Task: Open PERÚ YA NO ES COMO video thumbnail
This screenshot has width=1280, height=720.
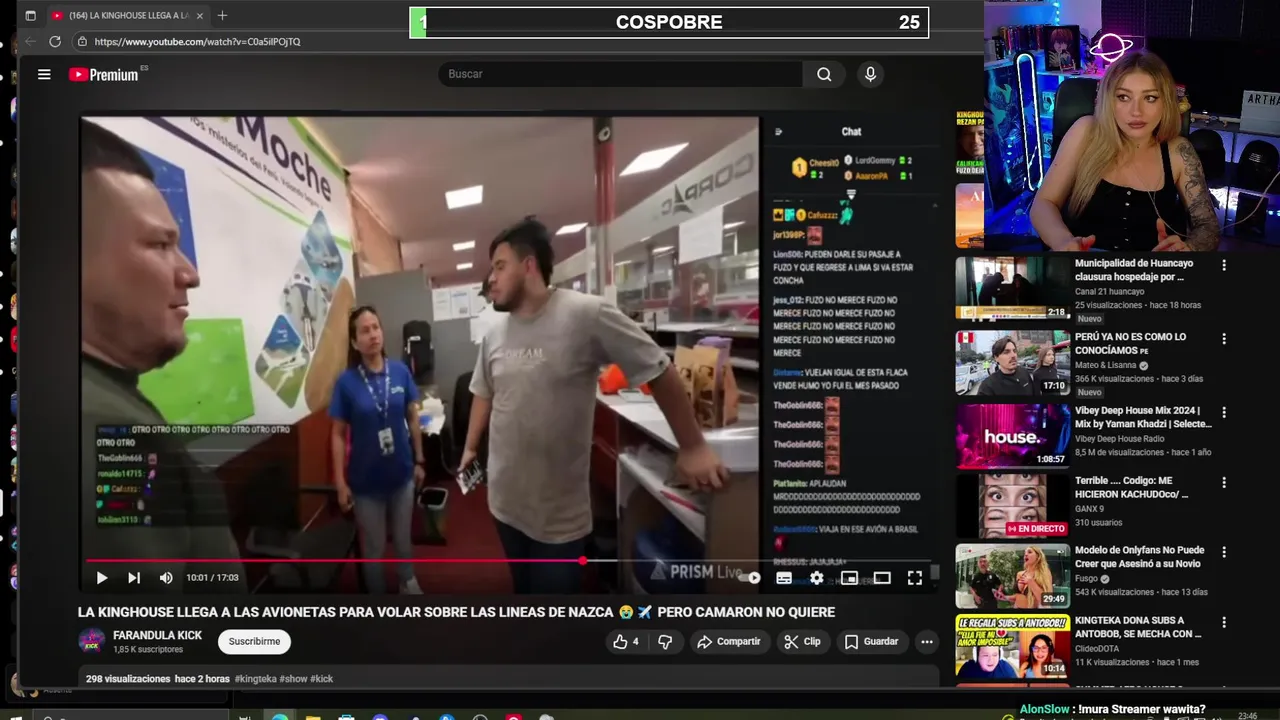Action: click(x=1012, y=363)
